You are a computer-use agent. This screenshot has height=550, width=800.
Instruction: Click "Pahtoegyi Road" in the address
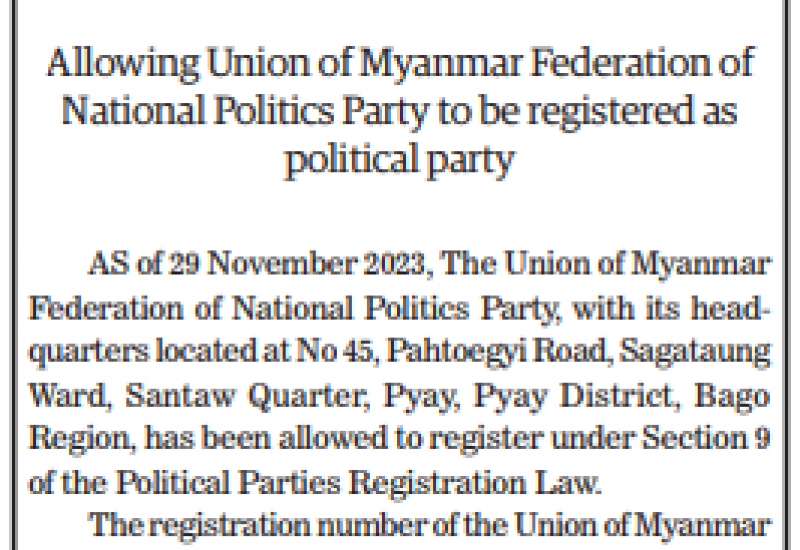(495, 352)
